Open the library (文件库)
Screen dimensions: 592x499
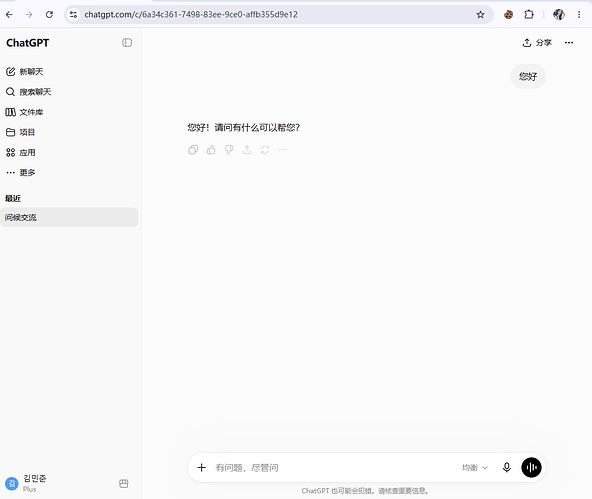(25, 112)
